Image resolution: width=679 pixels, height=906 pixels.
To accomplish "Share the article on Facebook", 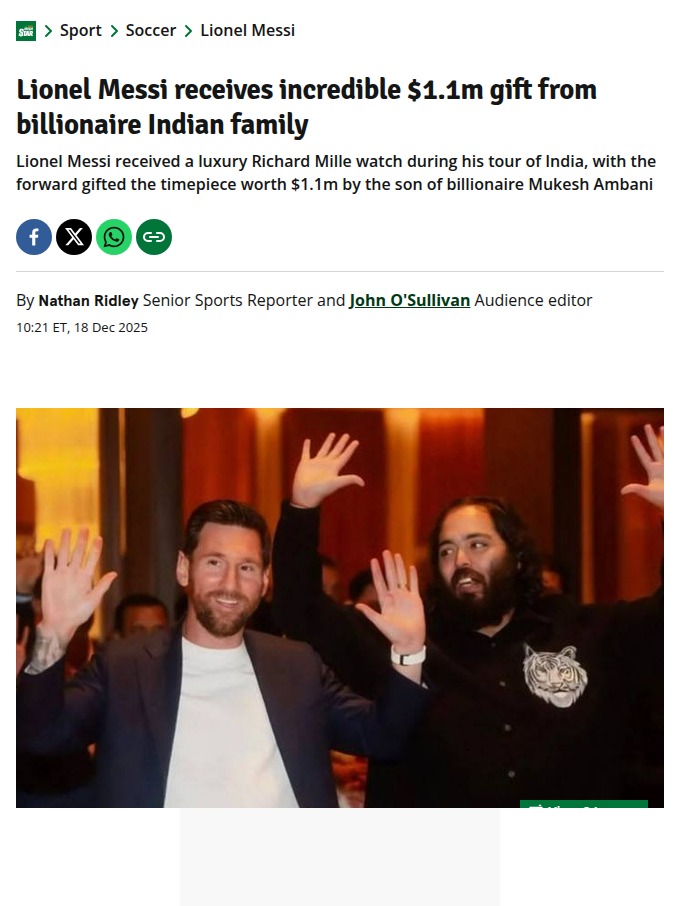I will pos(34,237).
